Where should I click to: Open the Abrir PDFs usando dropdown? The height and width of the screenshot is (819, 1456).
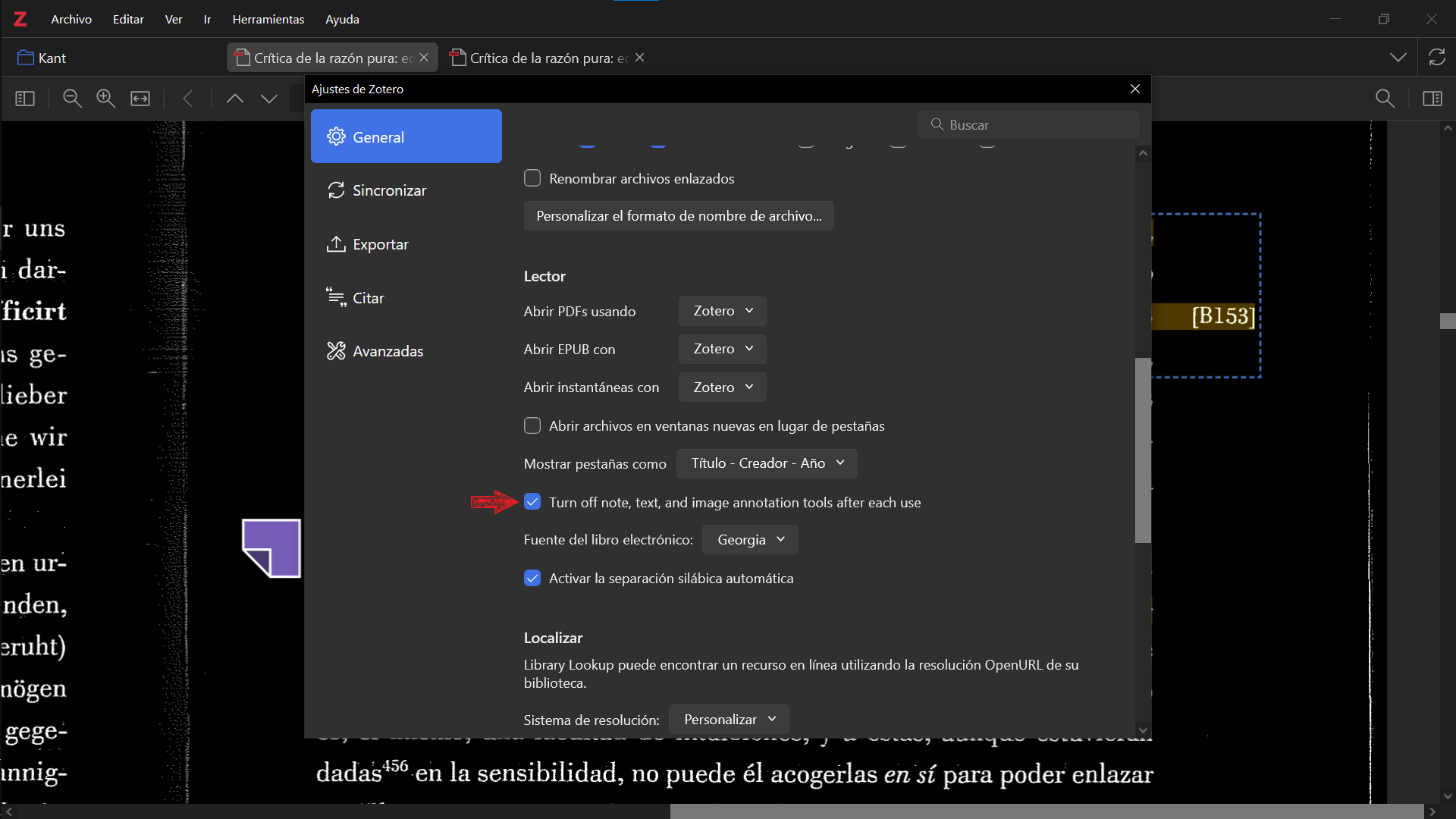(722, 311)
